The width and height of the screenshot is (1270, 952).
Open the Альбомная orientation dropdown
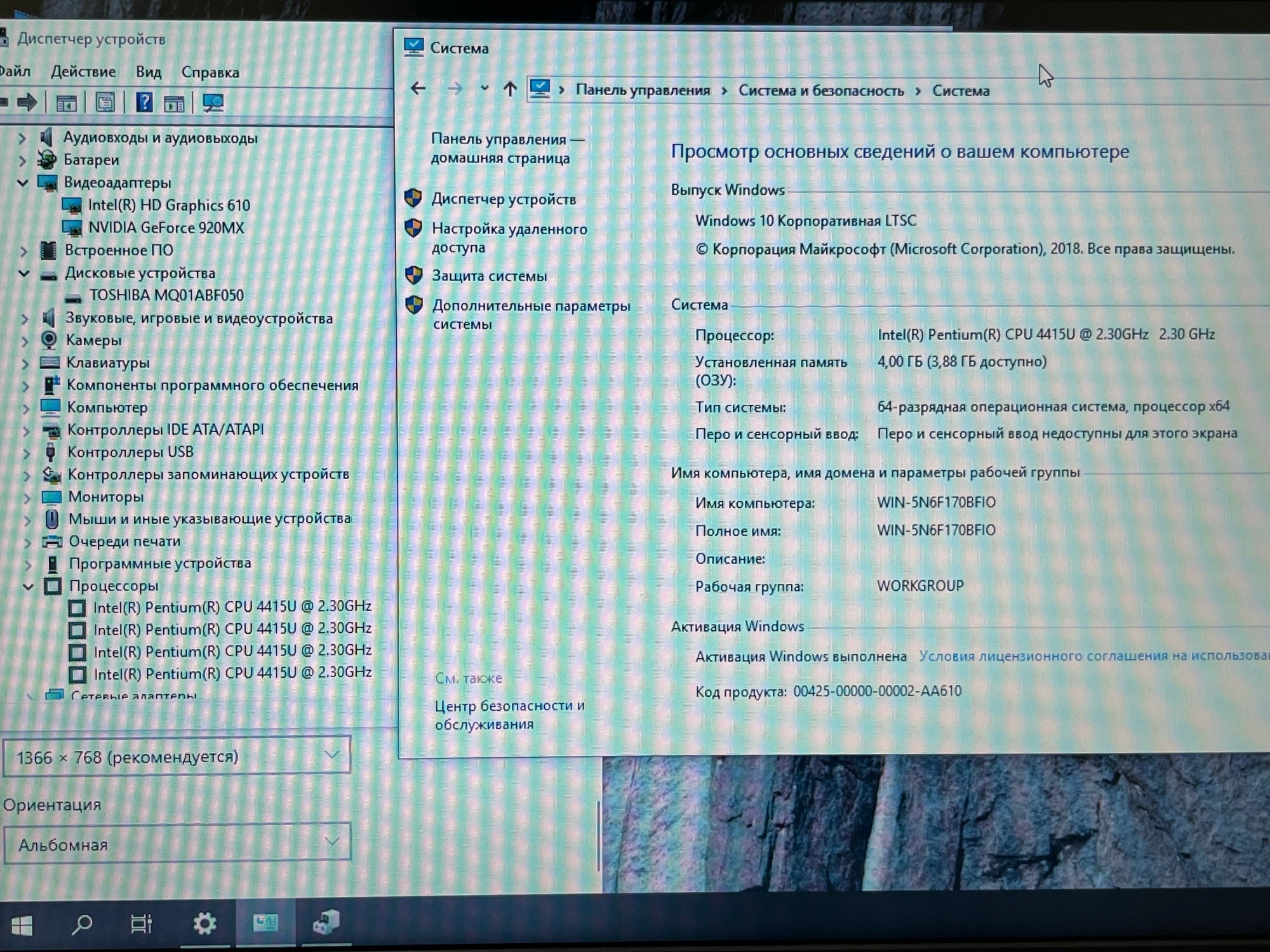pyautogui.click(x=177, y=844)
